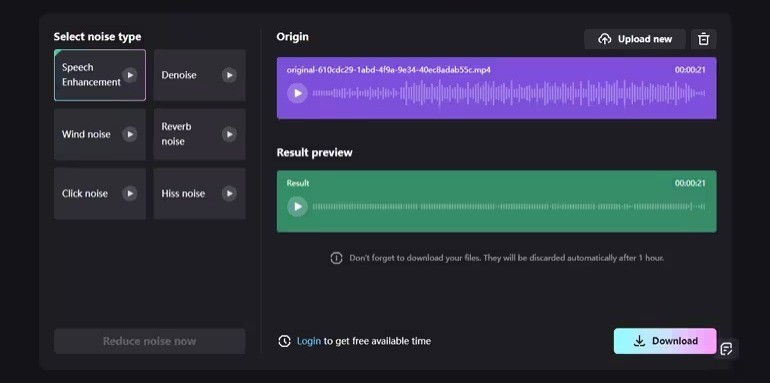770x383 pixels.
Task: Click the original mp4 file name
Action: (388, 70)
